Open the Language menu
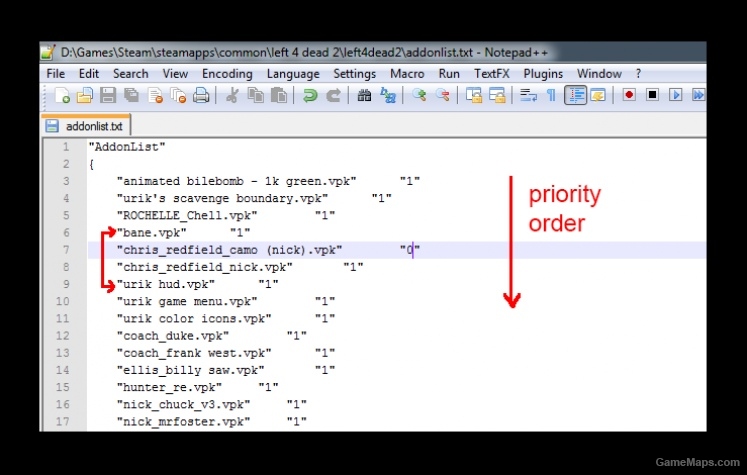747x475 pixels. tap(293, 74)
